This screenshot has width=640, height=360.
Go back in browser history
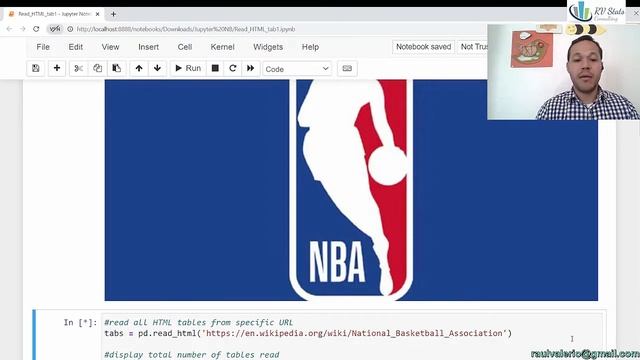[x=9, y=29]
